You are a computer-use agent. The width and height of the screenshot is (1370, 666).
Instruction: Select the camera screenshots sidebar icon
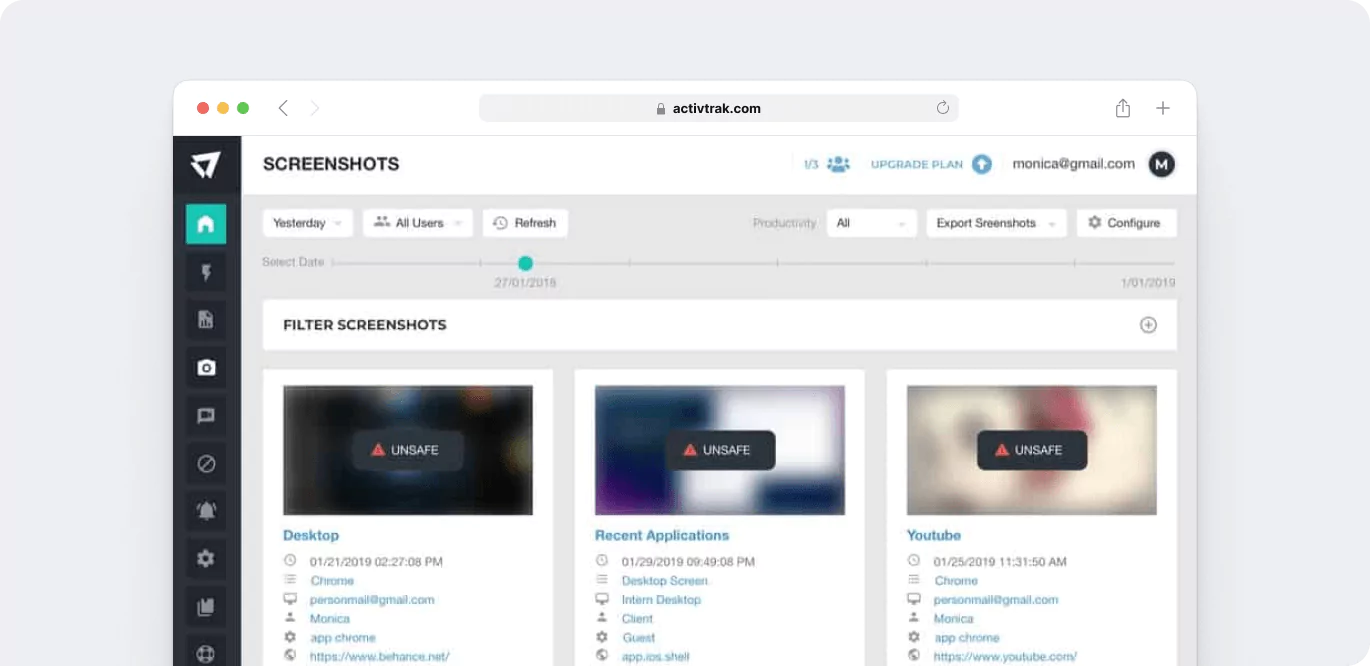coord(206,368)
